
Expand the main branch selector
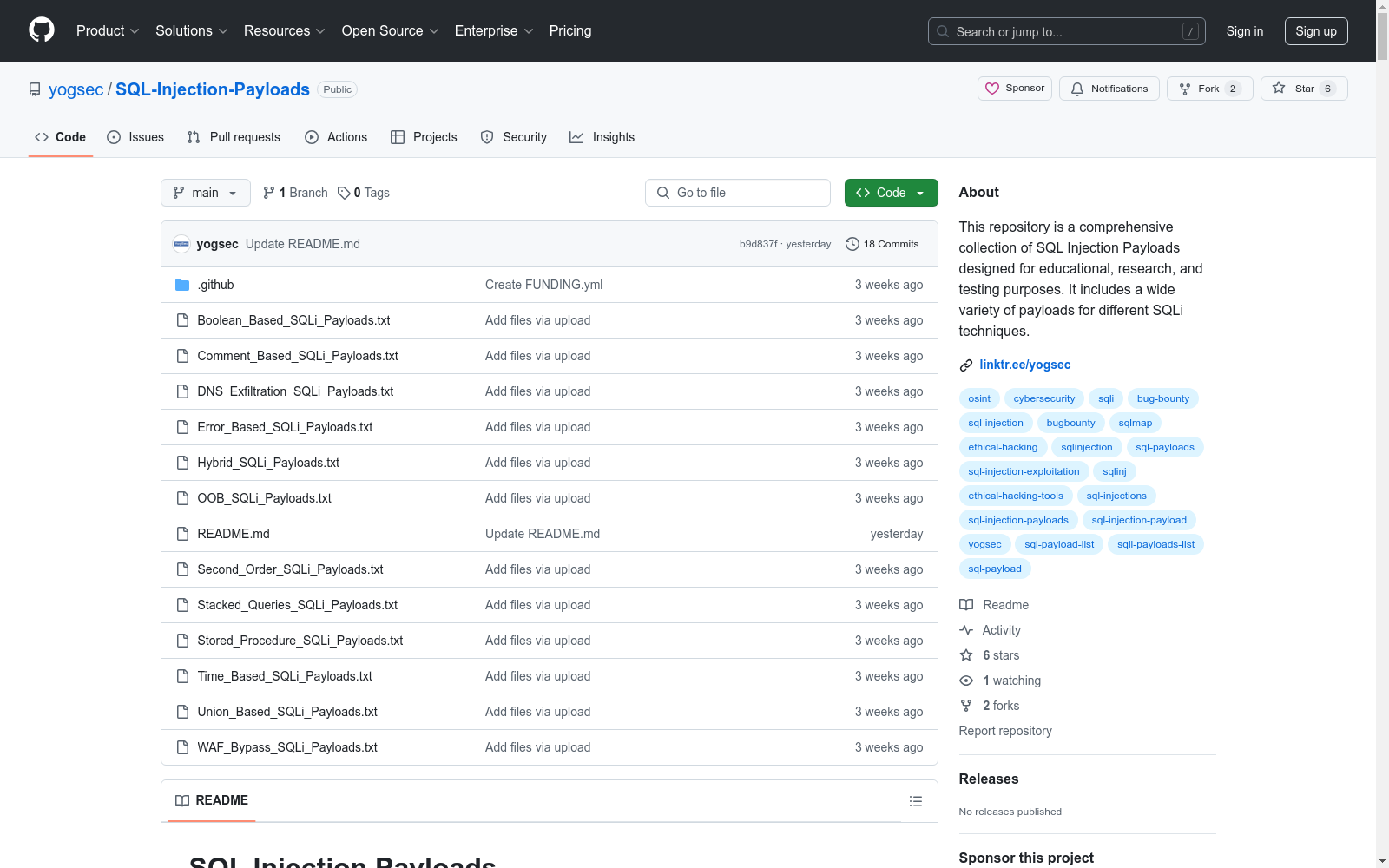coord(205,193)
